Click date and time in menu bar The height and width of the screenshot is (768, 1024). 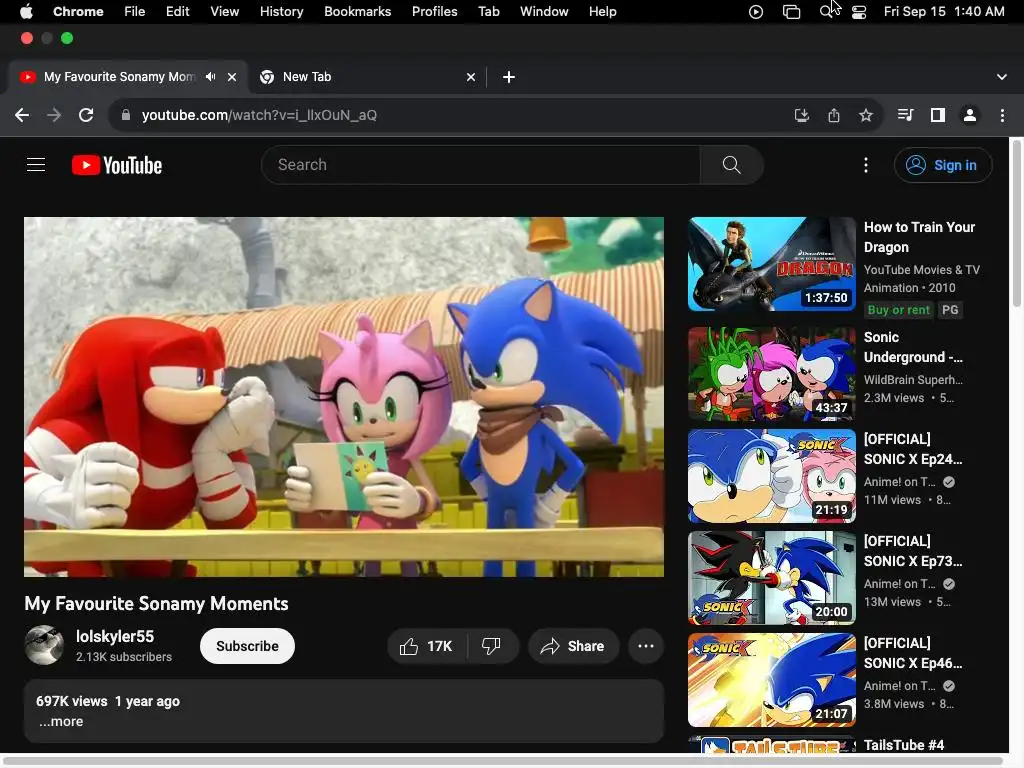click(944, 12)
